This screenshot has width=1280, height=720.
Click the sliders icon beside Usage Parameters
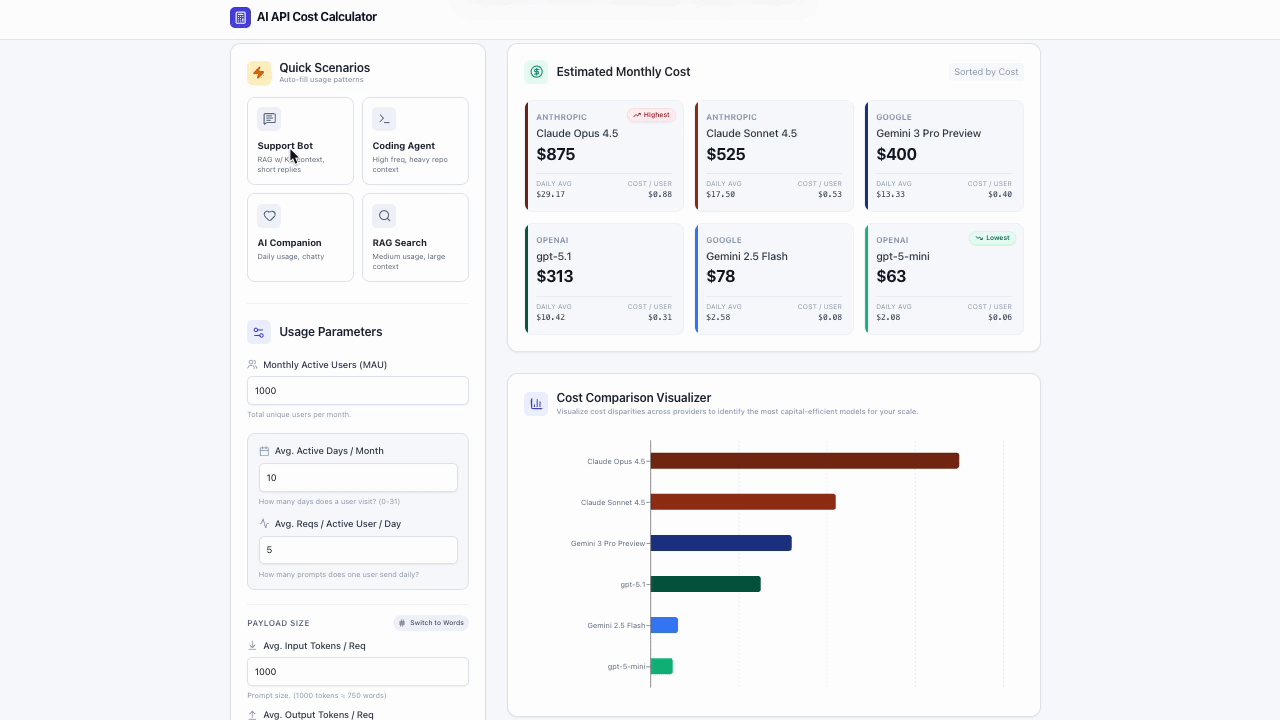point(259,331)
